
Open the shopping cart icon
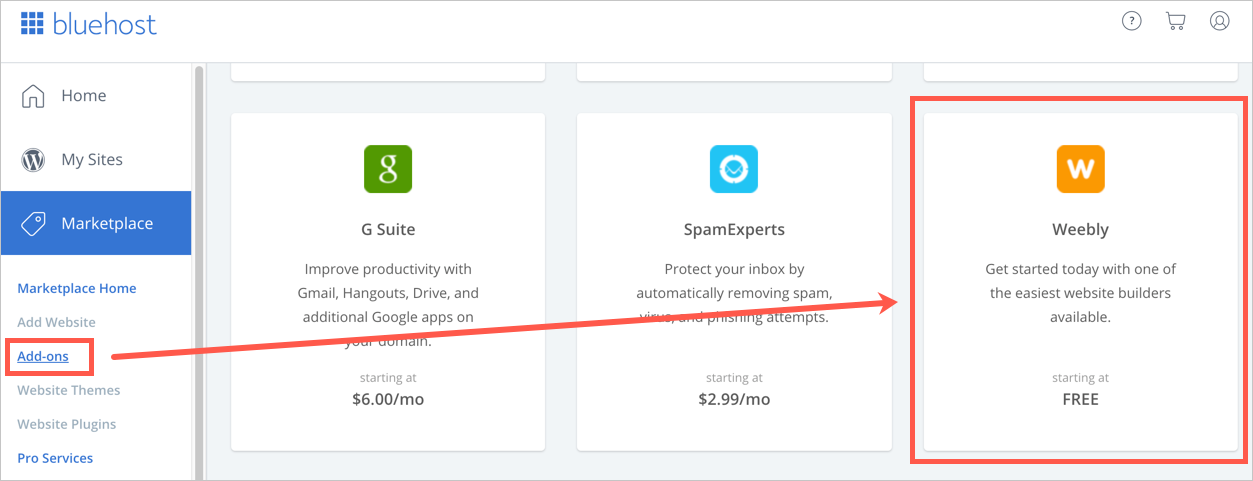tap(1175, 21)
